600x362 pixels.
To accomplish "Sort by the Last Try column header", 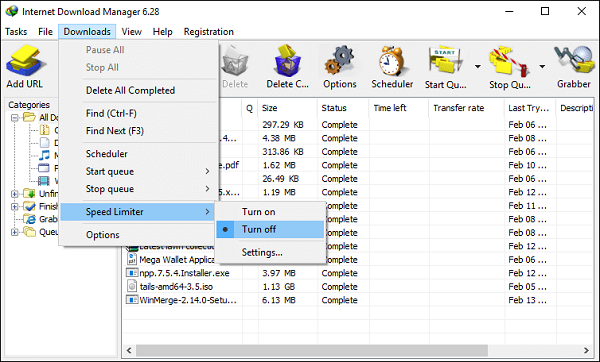I will [x=530, y=108].
